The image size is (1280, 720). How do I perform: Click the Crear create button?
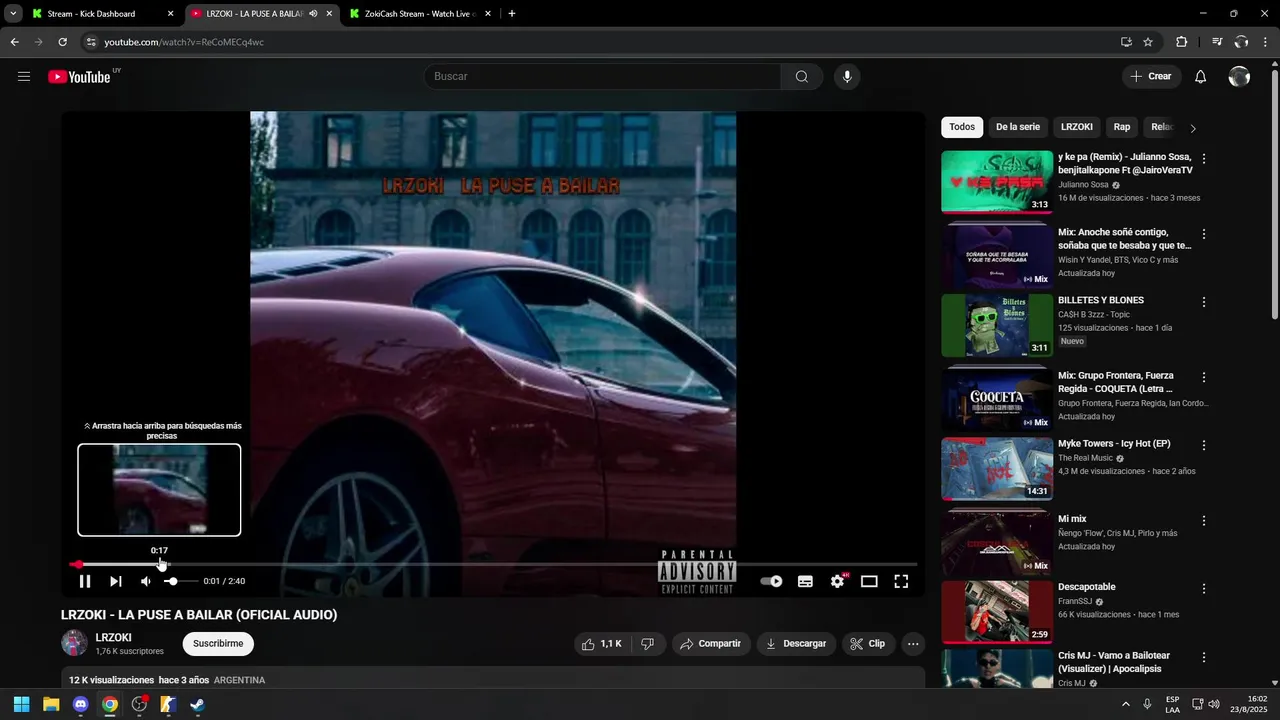tap(1151, 77)
